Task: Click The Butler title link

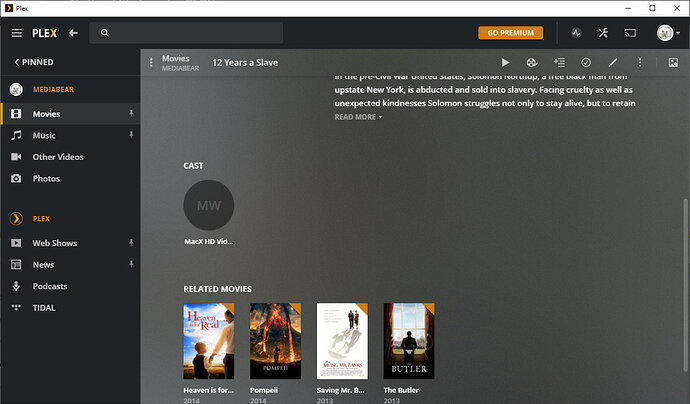Action: 401,390
